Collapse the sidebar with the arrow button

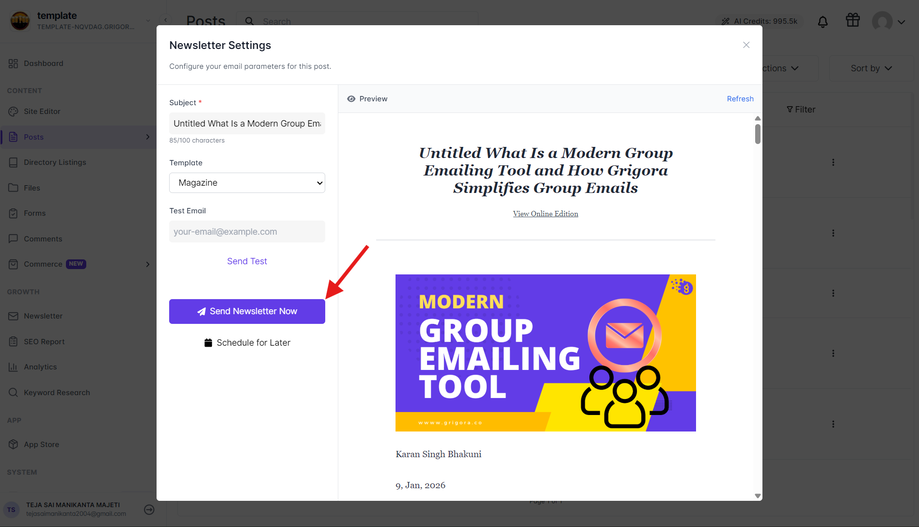165,21
